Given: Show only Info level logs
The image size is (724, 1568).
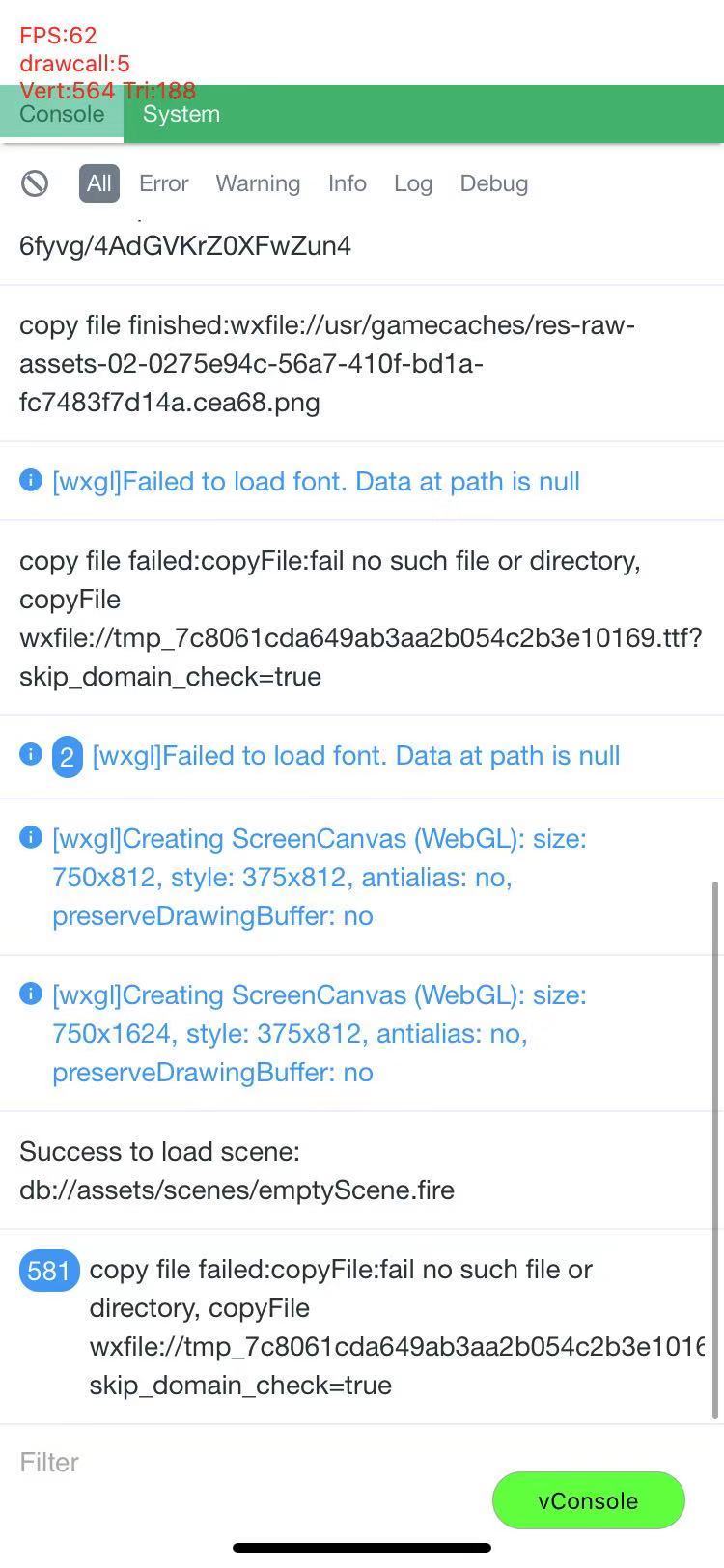Looking at the screenshot, I should tap(347, 183).
